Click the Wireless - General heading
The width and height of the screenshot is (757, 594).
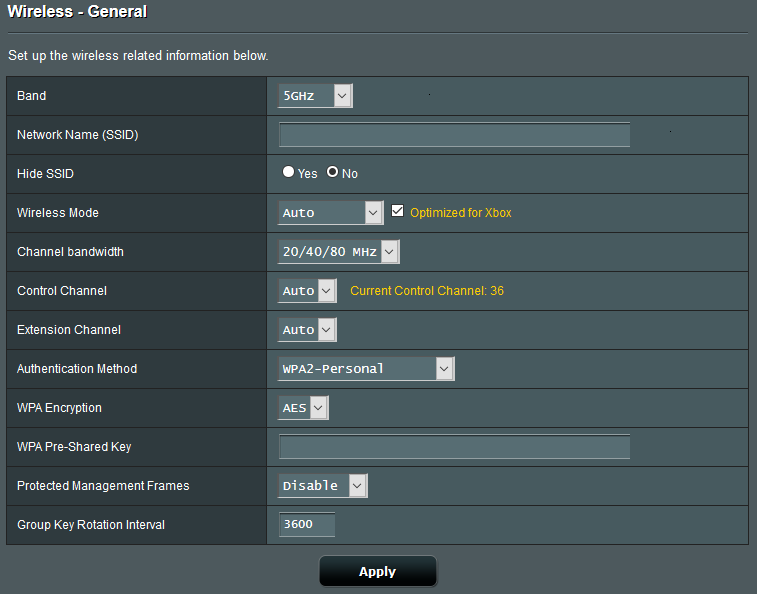point(77,12)
